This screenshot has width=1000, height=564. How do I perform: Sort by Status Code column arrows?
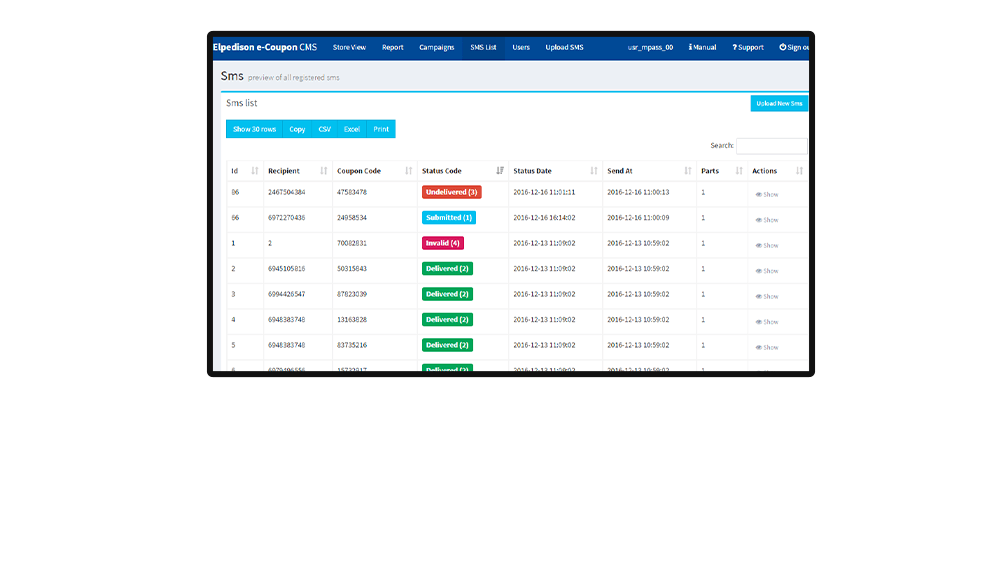click(x=499, y=171)
